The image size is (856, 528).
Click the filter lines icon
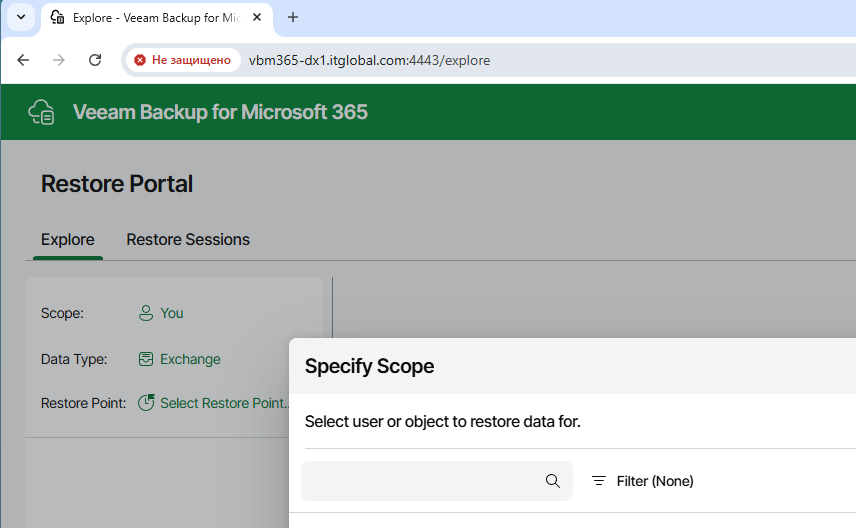[x=599, y=481]
